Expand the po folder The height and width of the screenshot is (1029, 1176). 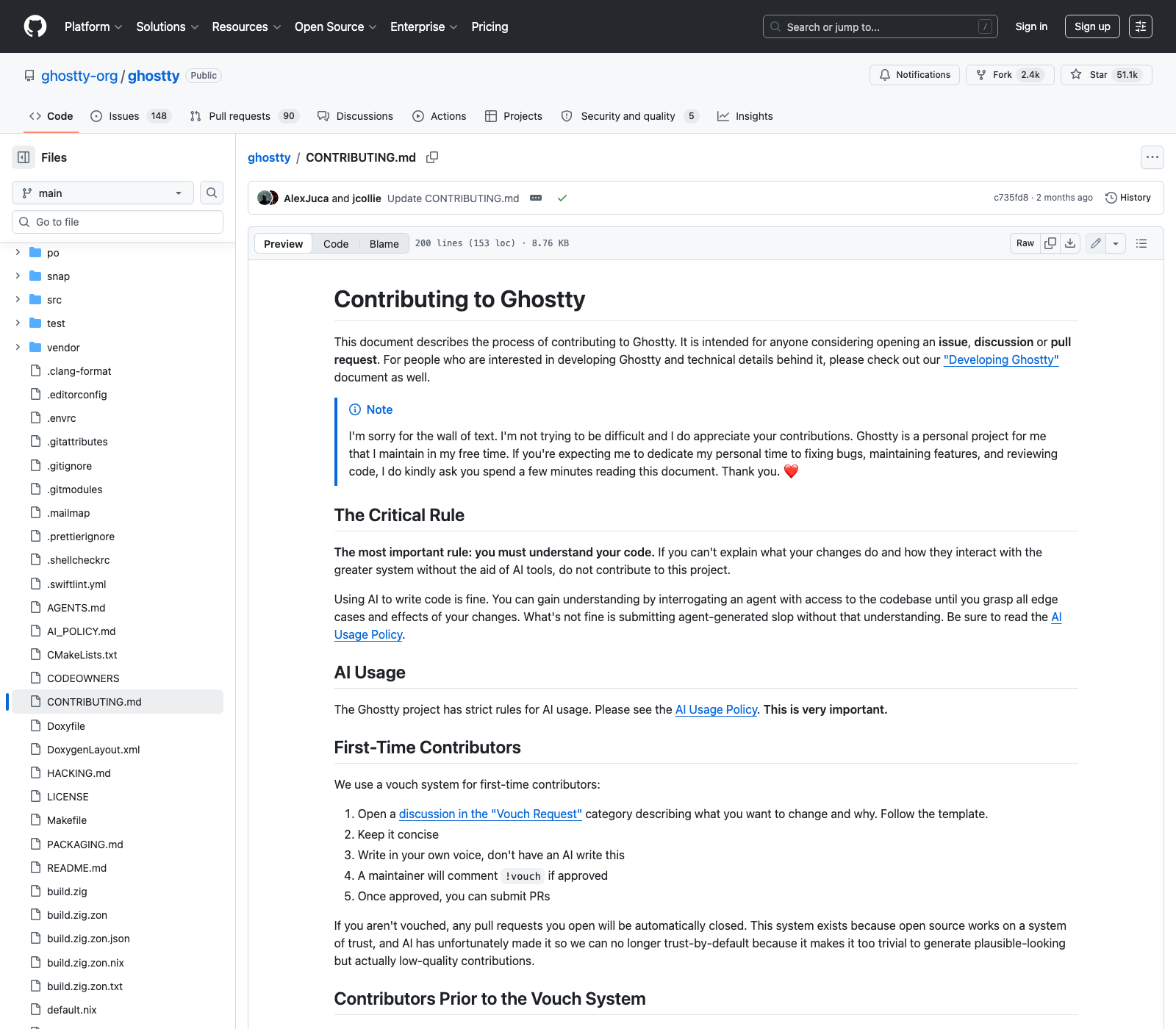point(18,252)
